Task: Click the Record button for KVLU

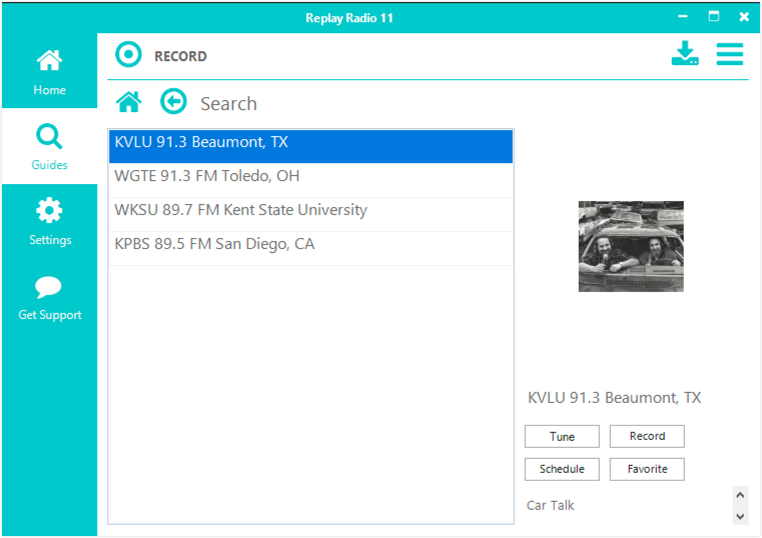Action: point(647,436)
